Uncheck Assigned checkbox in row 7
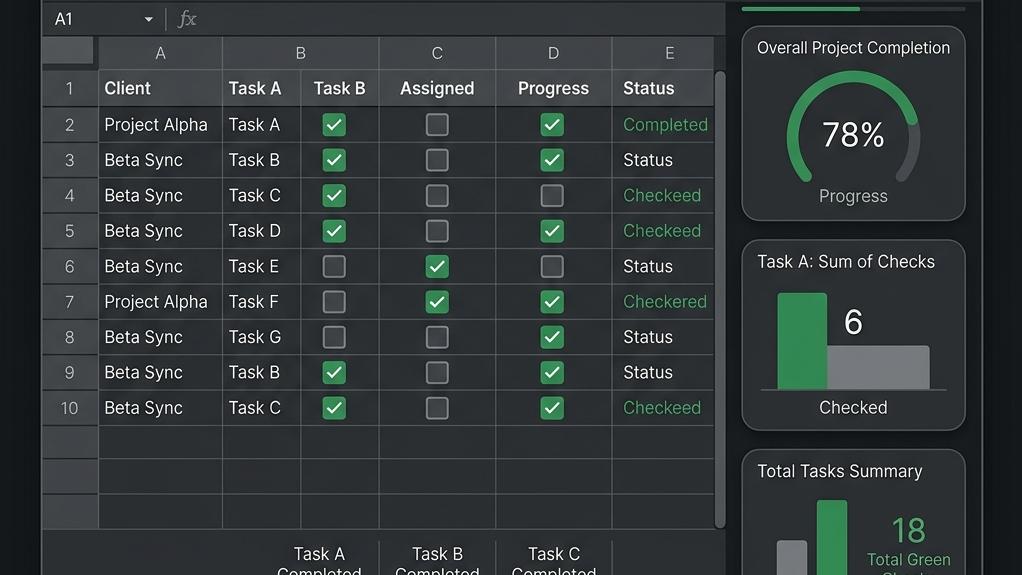Image resolution: width=1022 pixels, height=575 pixels. click(x=437, y=302)
